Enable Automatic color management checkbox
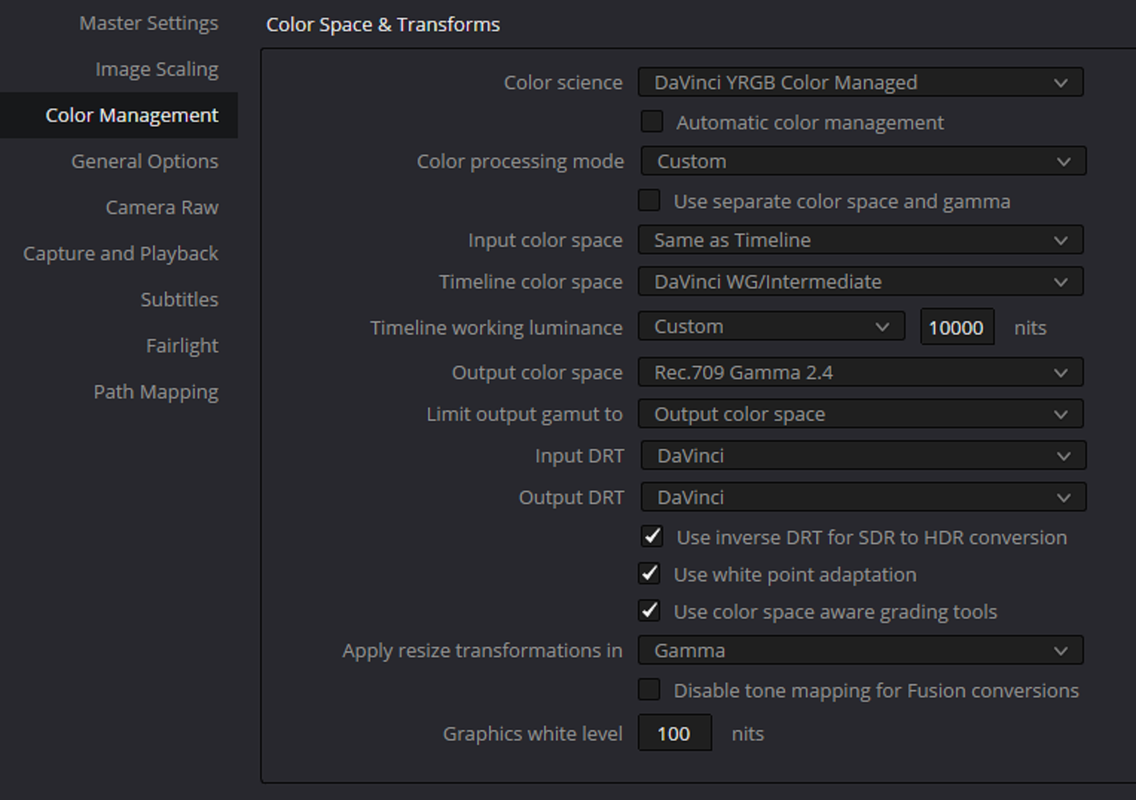Image resolution: width=1136 pixels, height=800 pixels. click(x=652, y=122)
